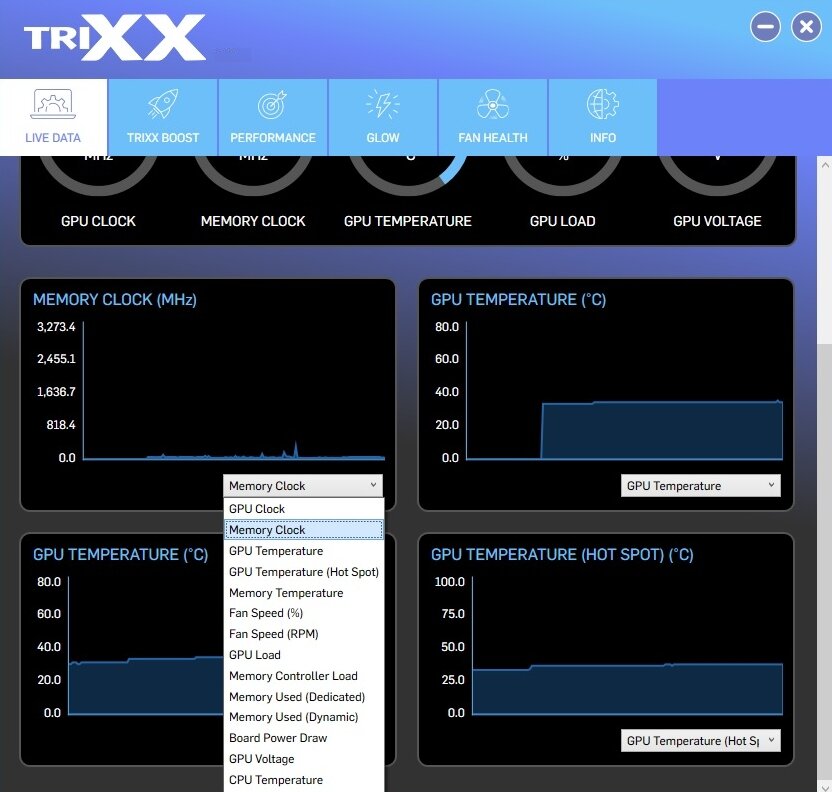The height and width of the screenshot is (792, 832).
Task: Open Fan Health via the fan icon
Action: [x=493, y=103]
